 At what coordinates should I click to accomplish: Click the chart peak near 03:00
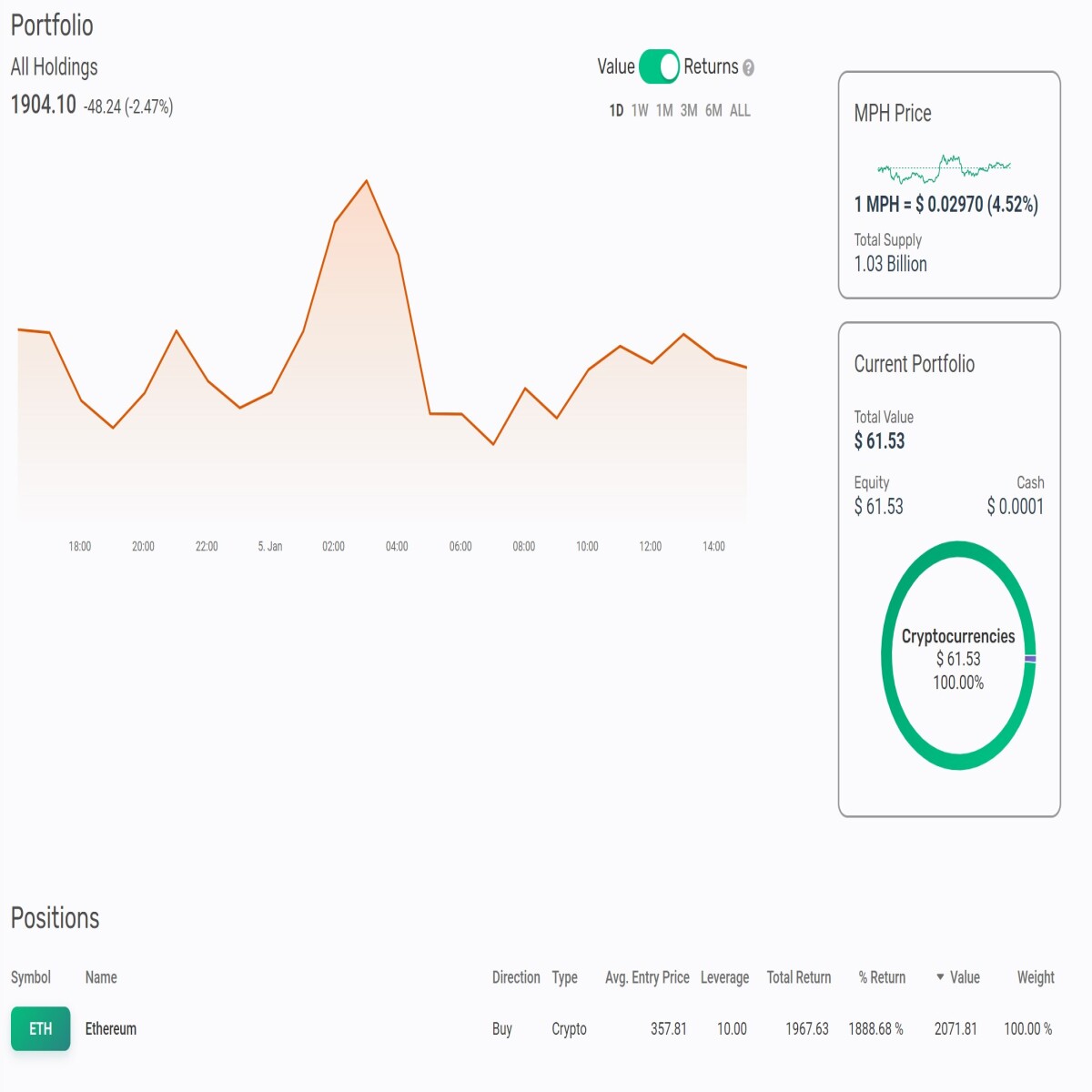pyautogui.click(x=367, y=181)
